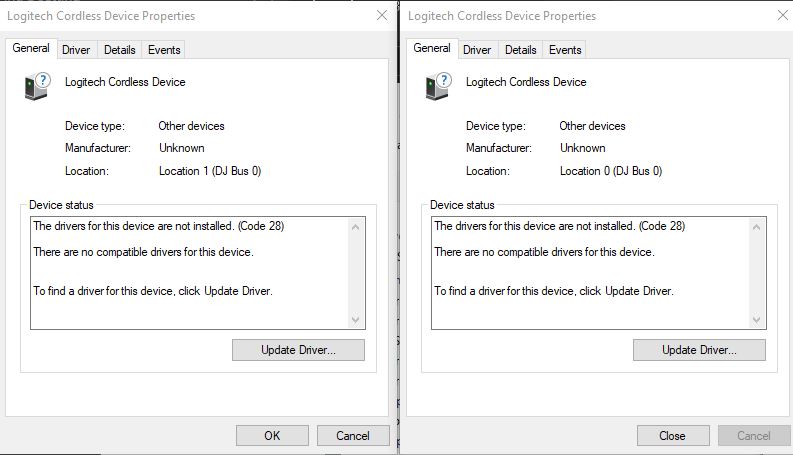
Task: Confirm with OK in the left dialog
Action: (x=272, y=435)
